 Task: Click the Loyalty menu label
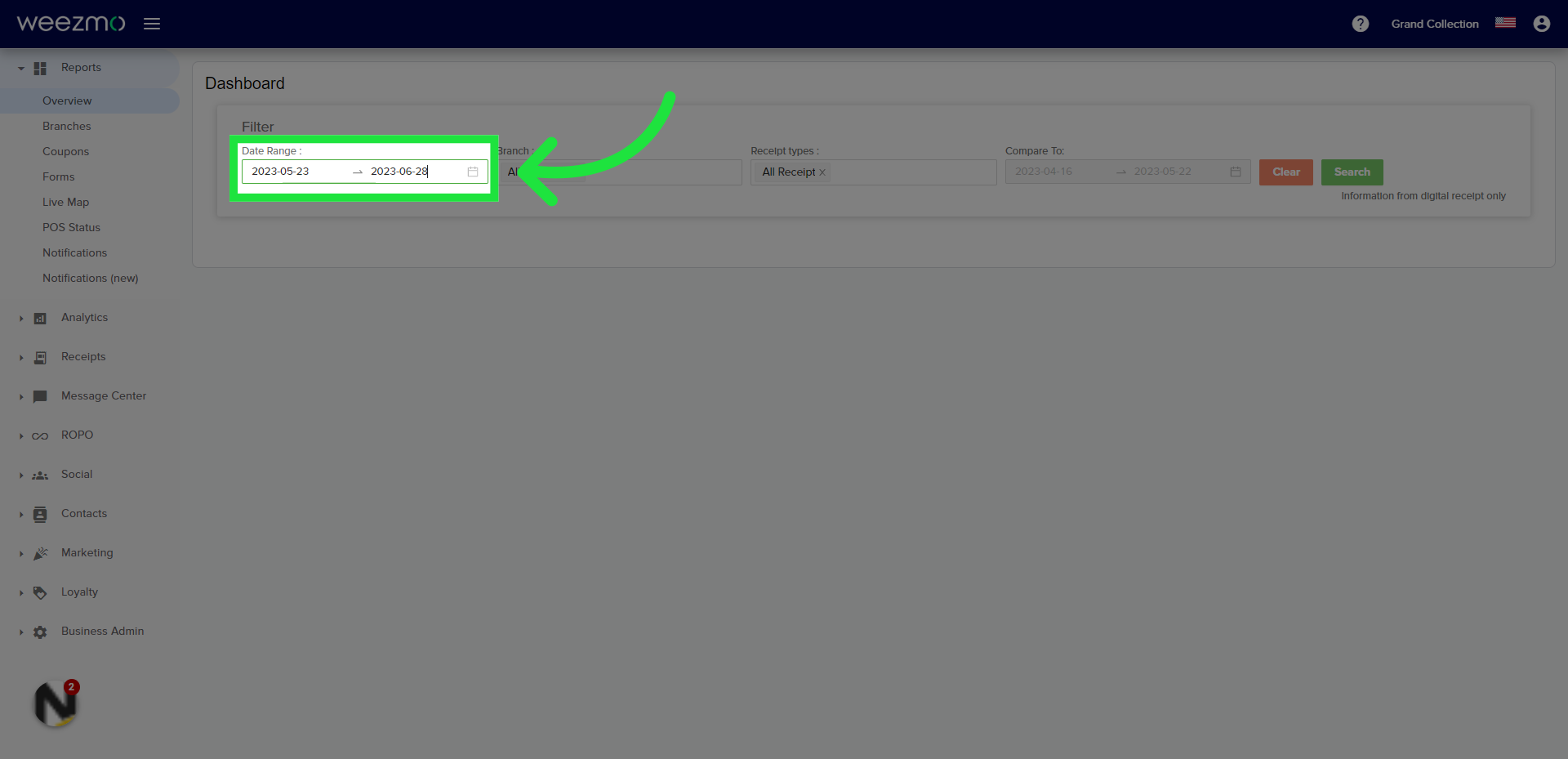79,592
